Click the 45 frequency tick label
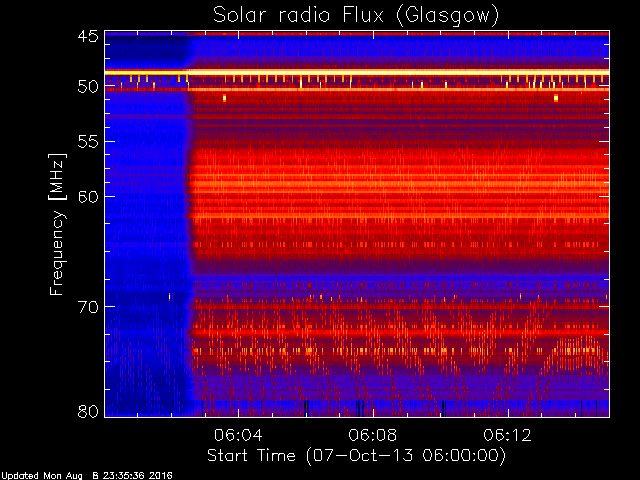 (x=88, y=36)
